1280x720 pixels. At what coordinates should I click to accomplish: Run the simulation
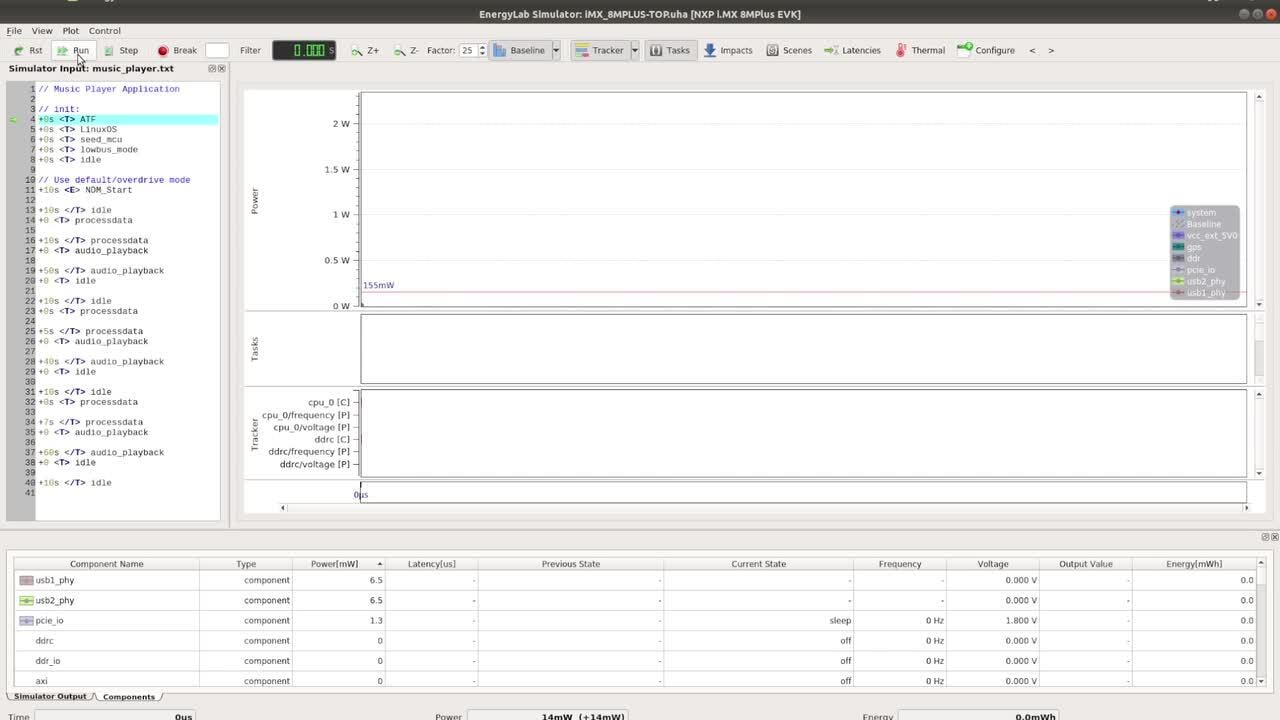point(73,50)
